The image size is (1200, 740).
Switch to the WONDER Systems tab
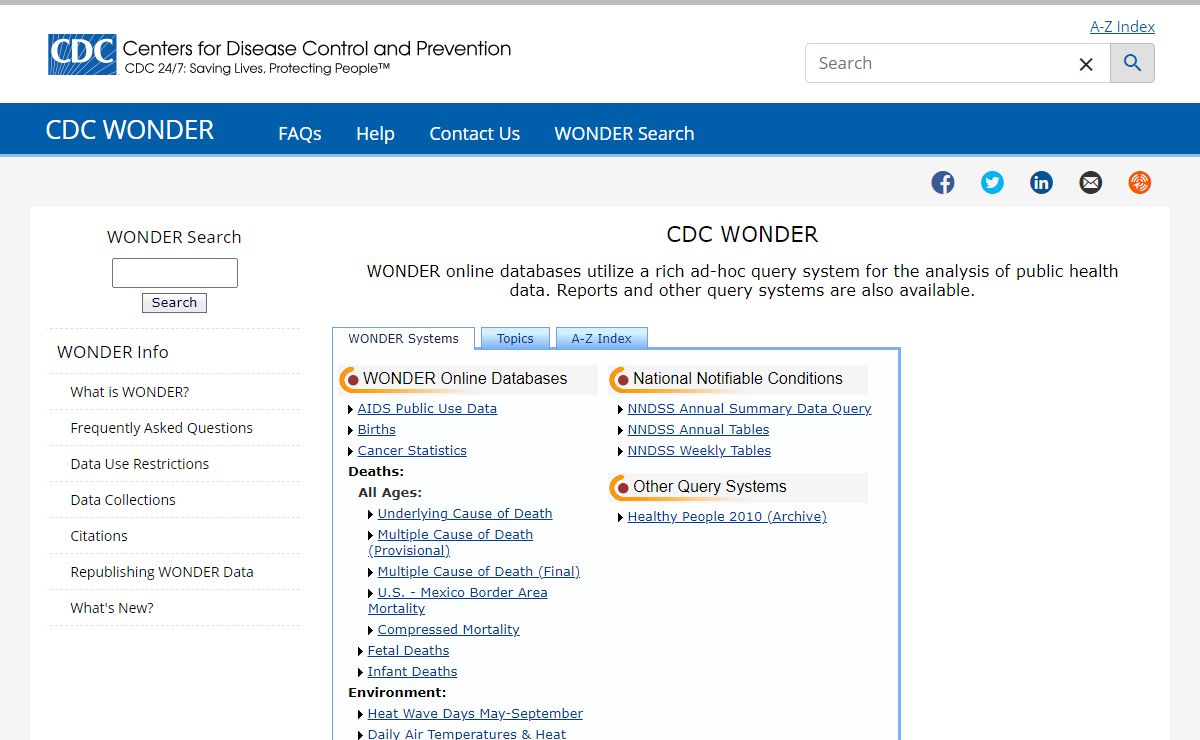coord(403,338)
